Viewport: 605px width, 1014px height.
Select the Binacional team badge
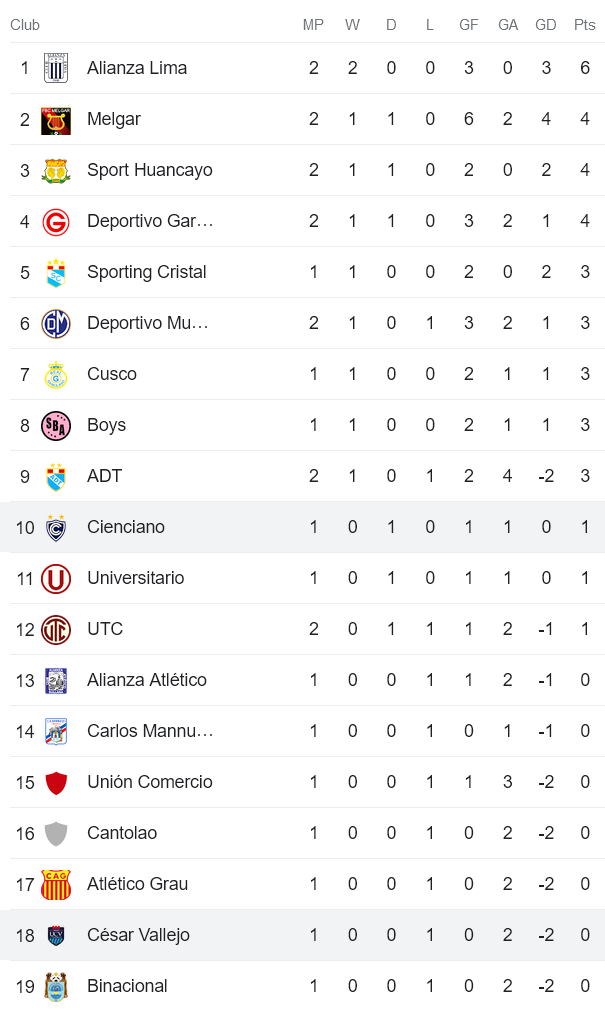pos(55,985)
